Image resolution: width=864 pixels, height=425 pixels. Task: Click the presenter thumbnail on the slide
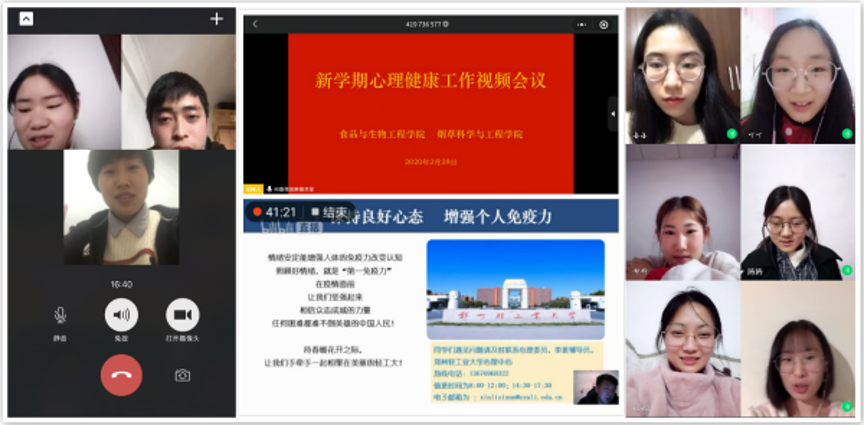(x=596, y=387)
